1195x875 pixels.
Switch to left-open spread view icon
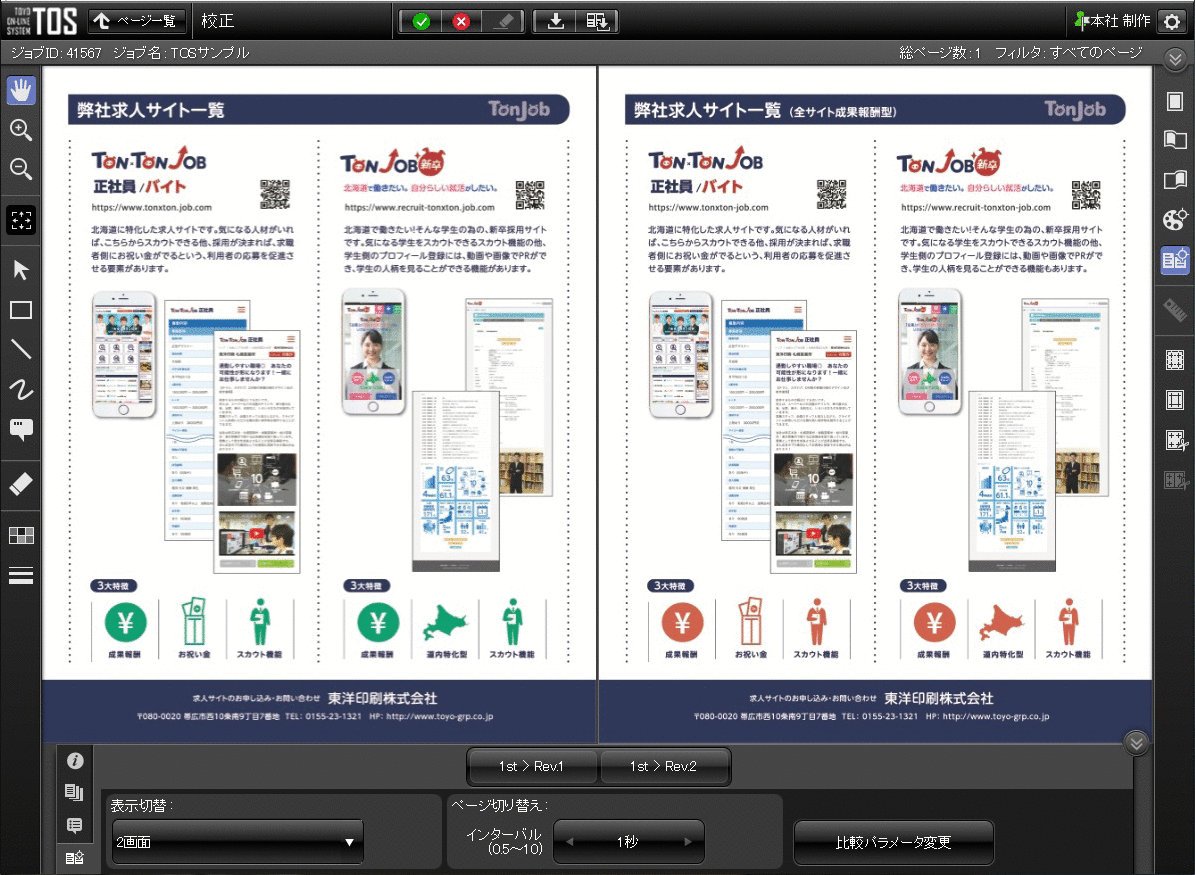(1175, 139)
